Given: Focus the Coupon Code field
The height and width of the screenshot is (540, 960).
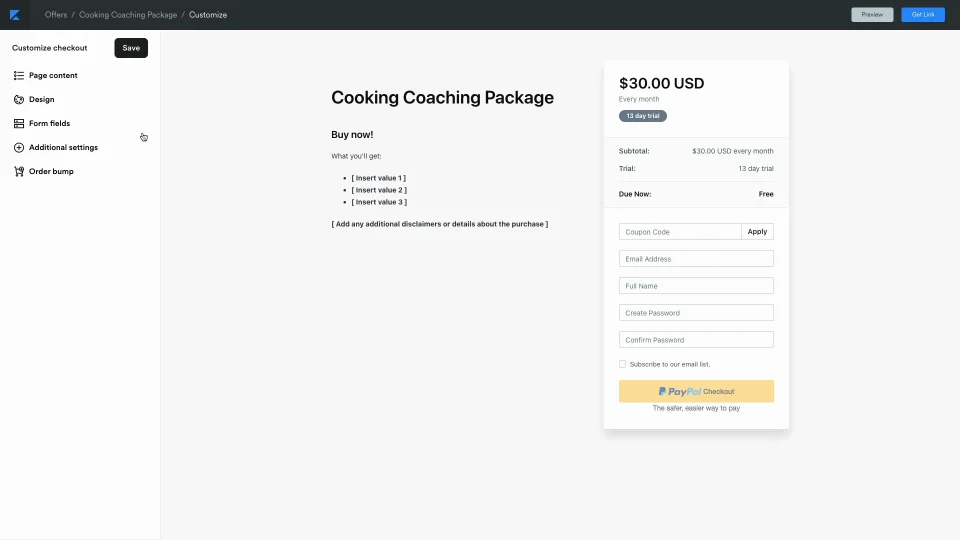Looking at the screenshot, I should coord(680,231).
